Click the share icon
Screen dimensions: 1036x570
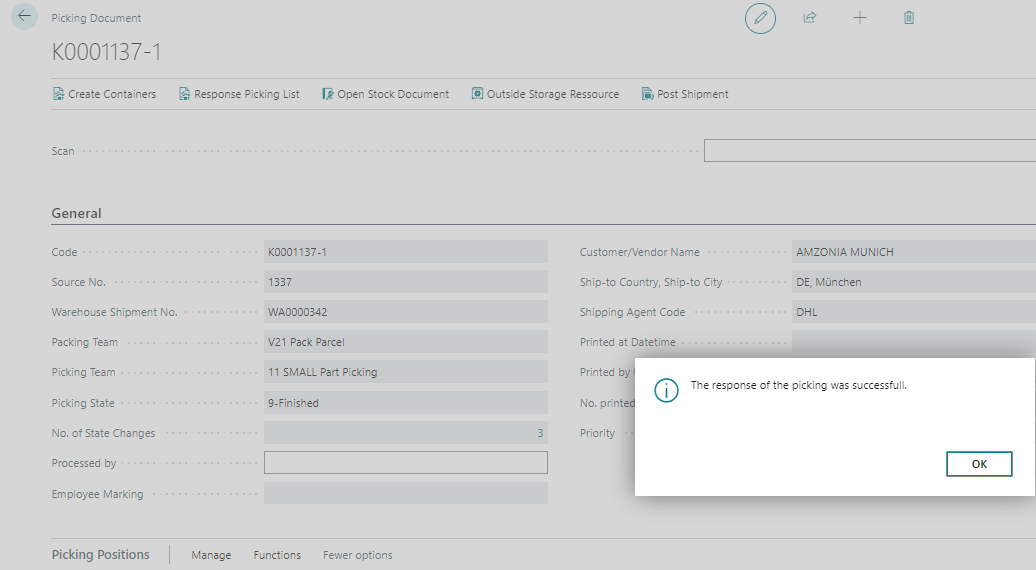810,18
